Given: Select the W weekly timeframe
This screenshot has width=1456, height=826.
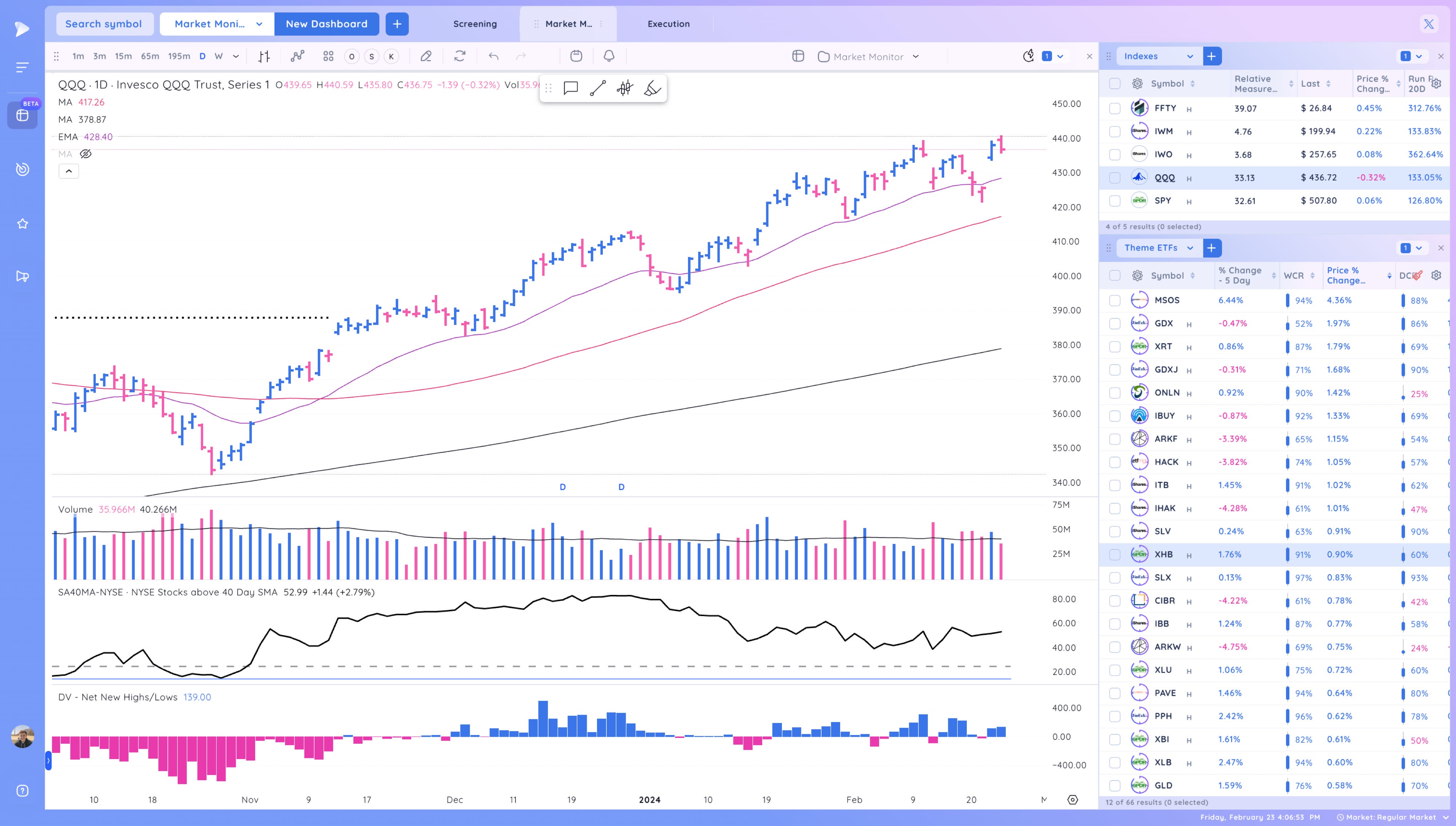Looking at the screenshot, I should 218,56.
